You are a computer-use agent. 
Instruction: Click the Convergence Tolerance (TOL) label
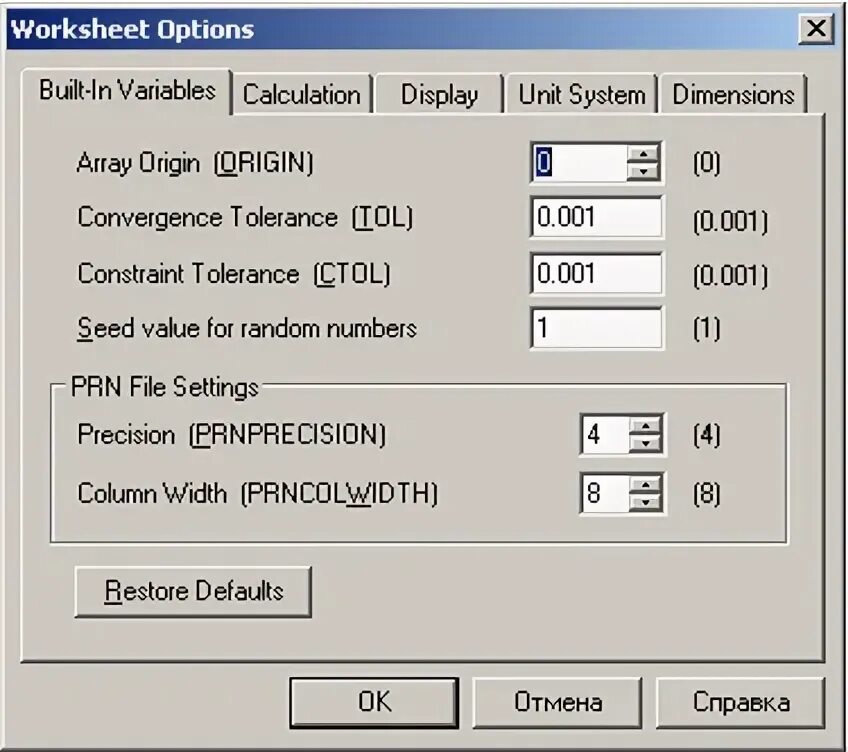point(246,218)
